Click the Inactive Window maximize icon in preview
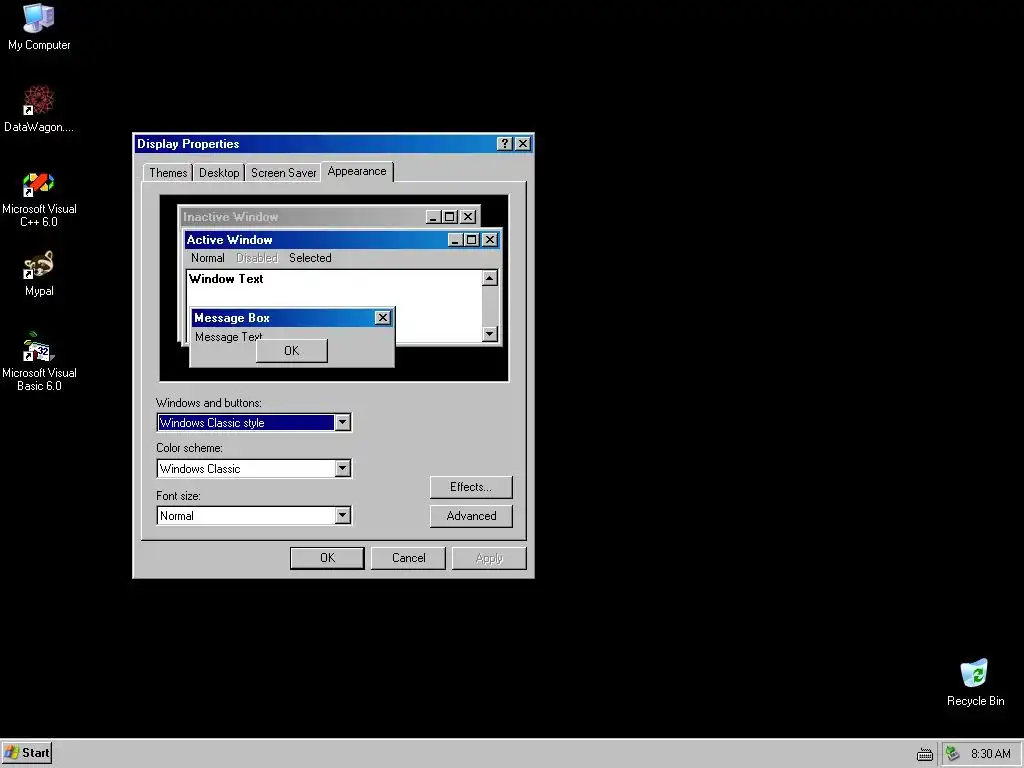The width and height of the screenshot is (1024, 768). click(x=449, y=216)
